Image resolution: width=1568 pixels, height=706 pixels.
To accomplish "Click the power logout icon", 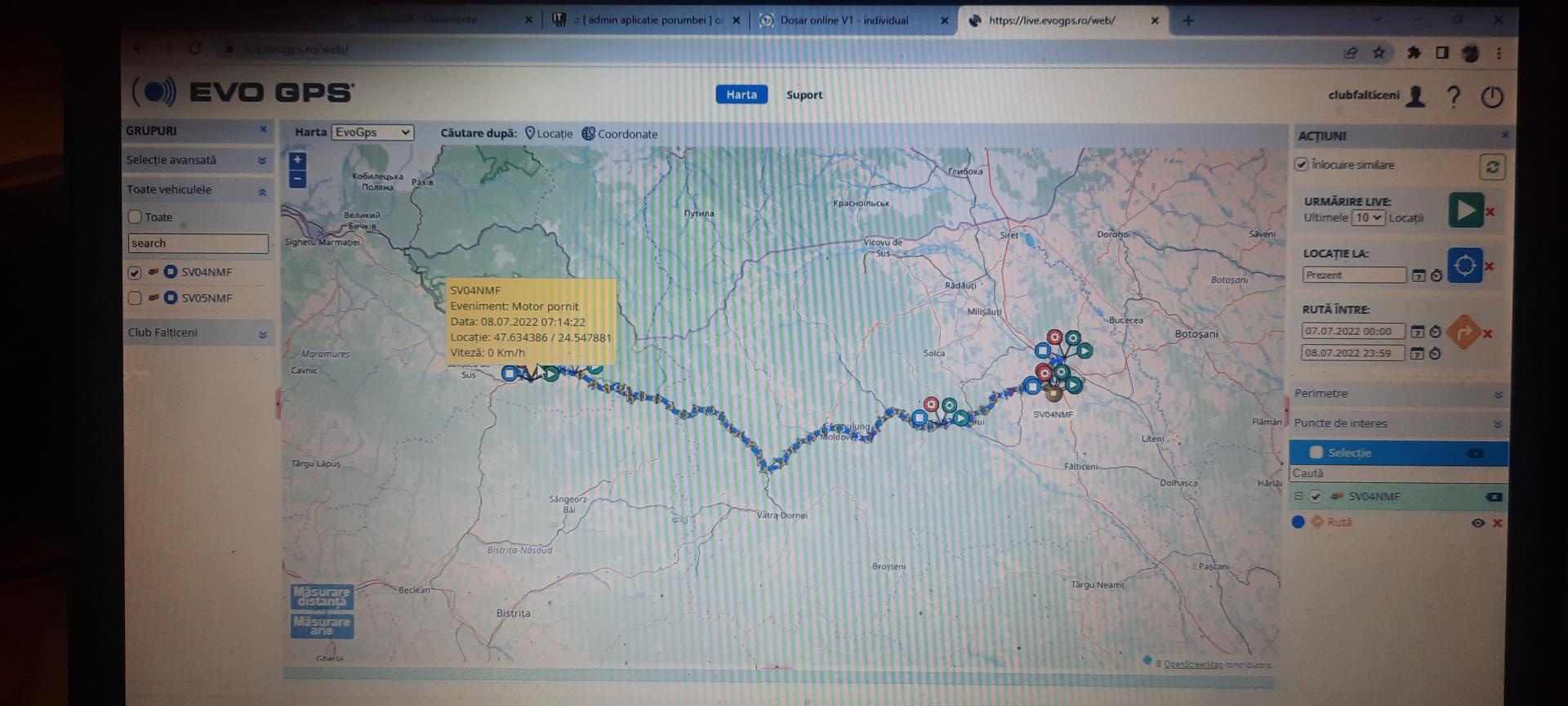I will click(1491, 96).
